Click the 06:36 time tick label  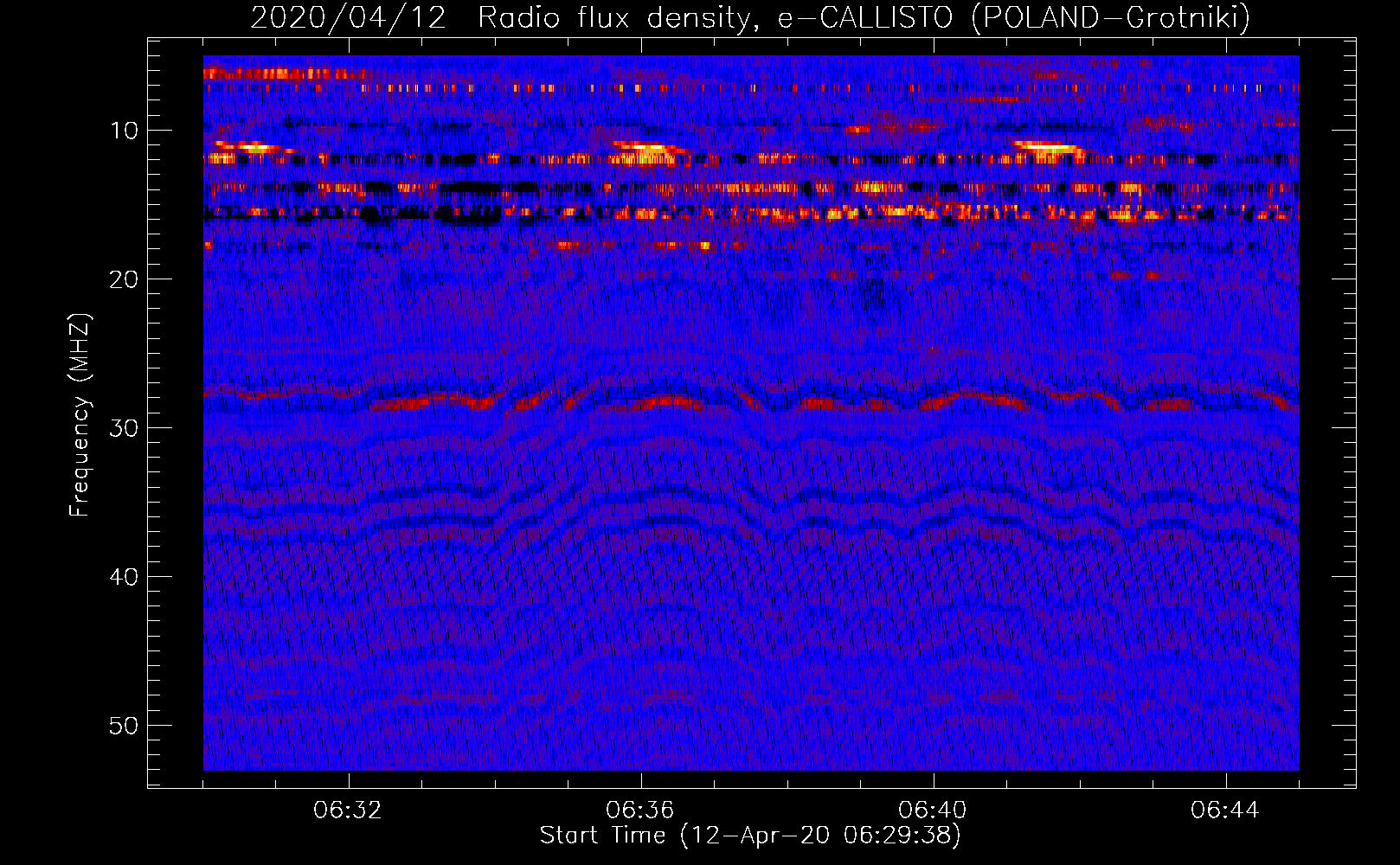pos(640,811)
